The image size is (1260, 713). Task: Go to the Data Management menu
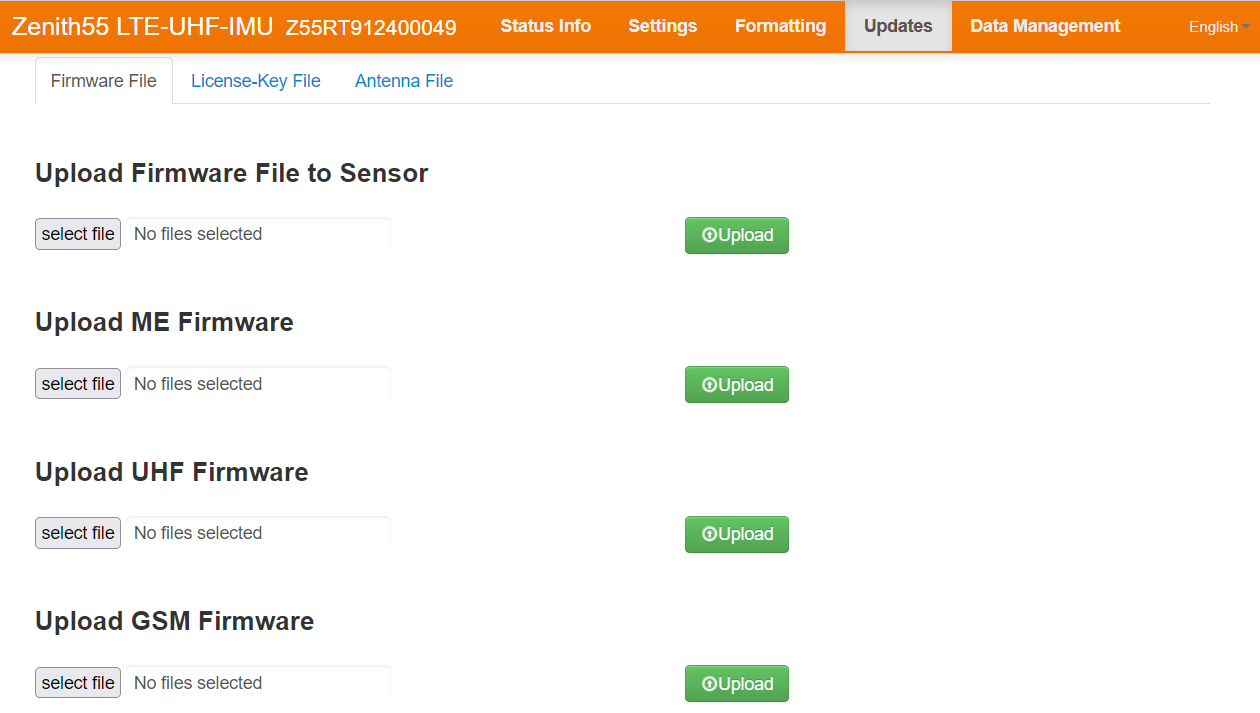click(x=1045, y=26)
